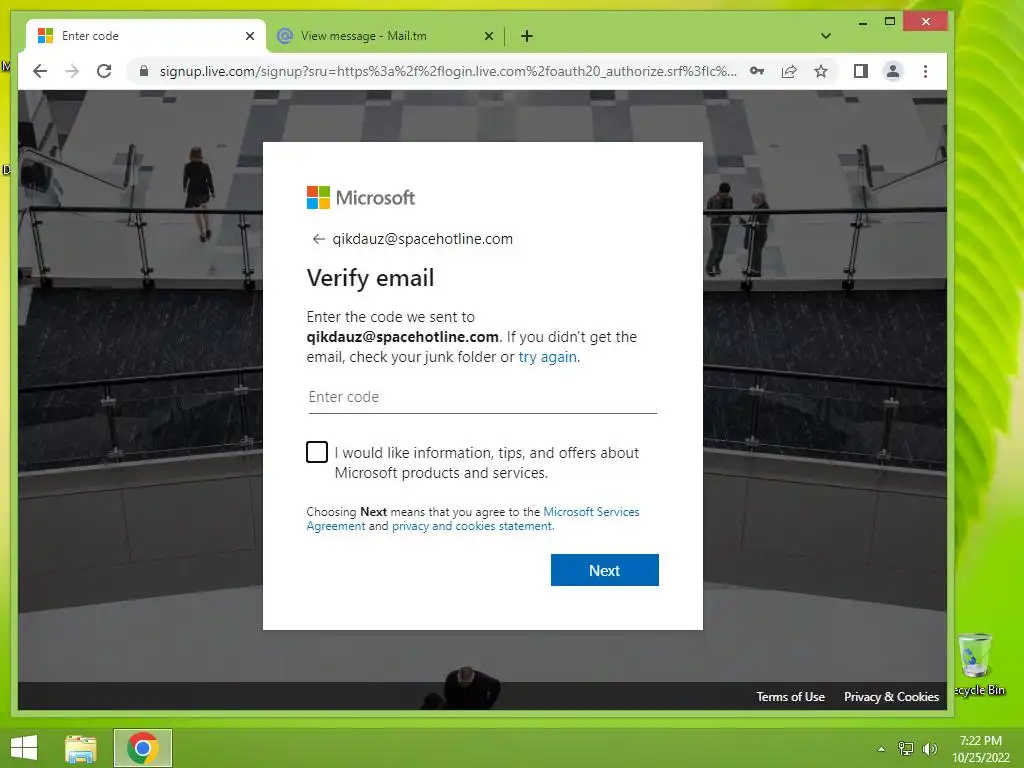View site info via the padlock icon
Viewport: 1024px width, 768px height.
144,71
